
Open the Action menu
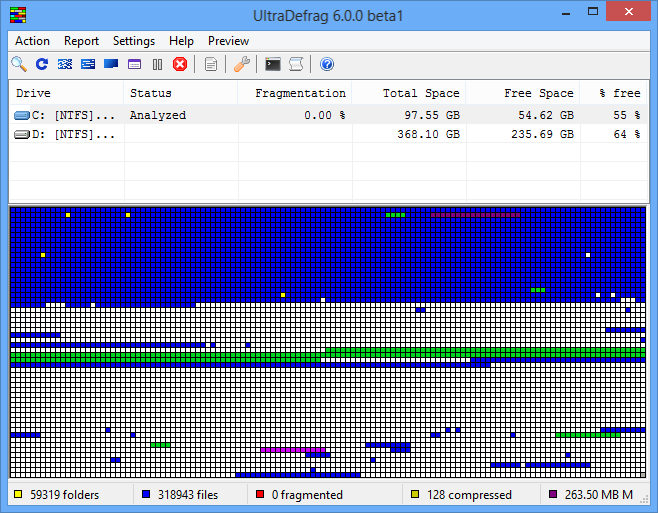point(32,41)
